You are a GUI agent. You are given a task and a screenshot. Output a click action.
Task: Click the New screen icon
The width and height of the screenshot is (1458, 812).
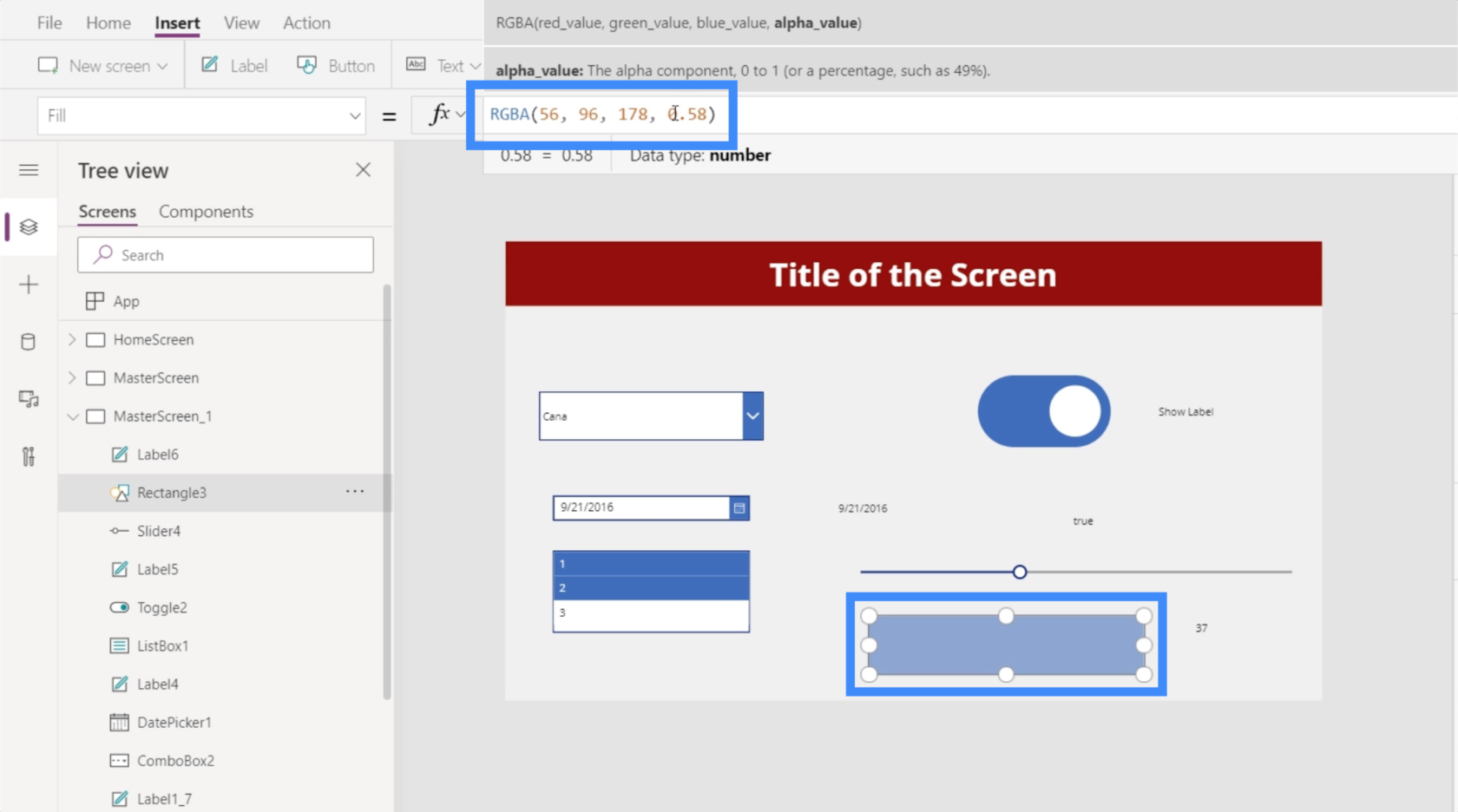pyautogui.click(x=48, y=66)
